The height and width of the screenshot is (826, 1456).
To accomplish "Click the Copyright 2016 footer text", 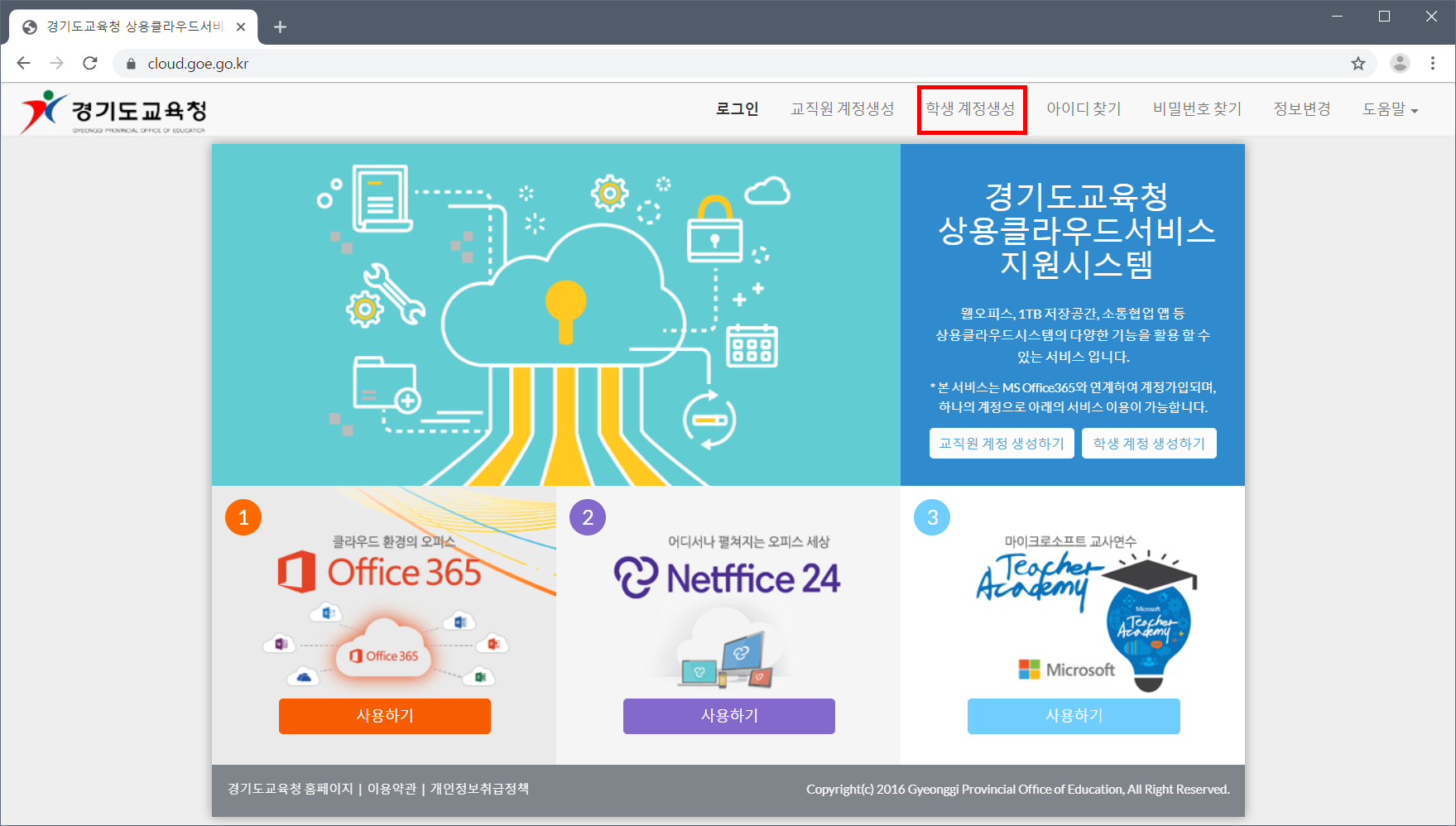I will [x=1018, y=790].
